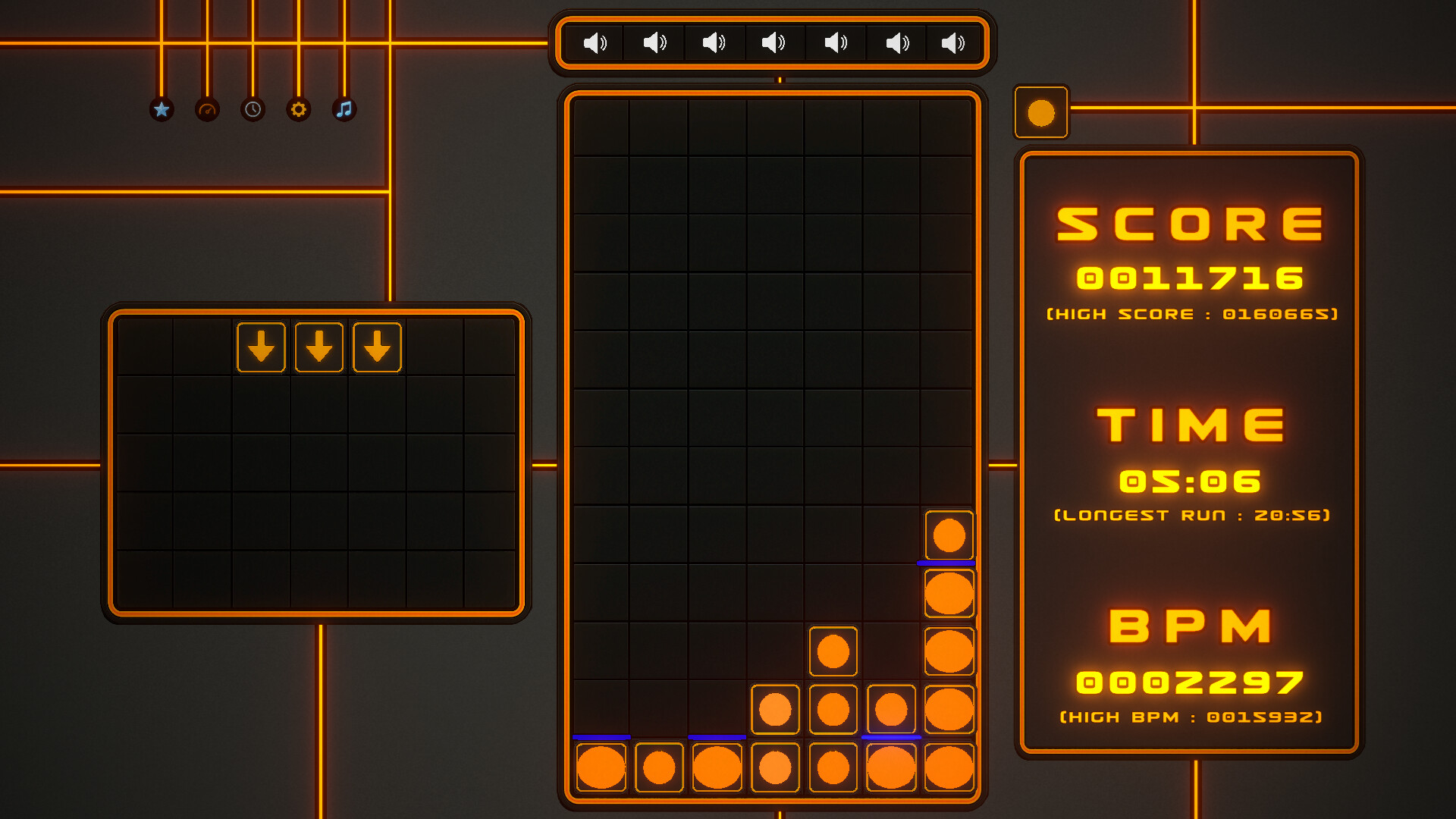Click the orange block in the bottom-left grid corner
This screenshot has height=819, width=1456.
(601, 768)
